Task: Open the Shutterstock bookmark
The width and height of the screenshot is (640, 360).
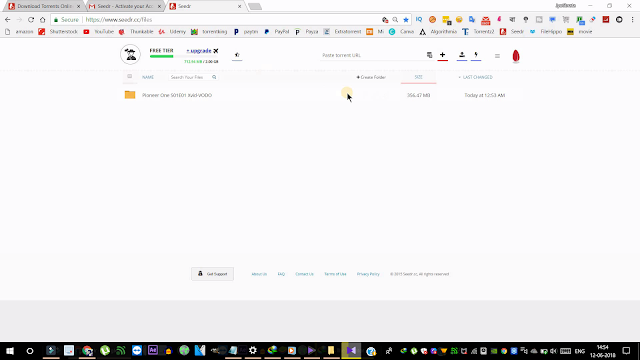Action: (58, 31)
